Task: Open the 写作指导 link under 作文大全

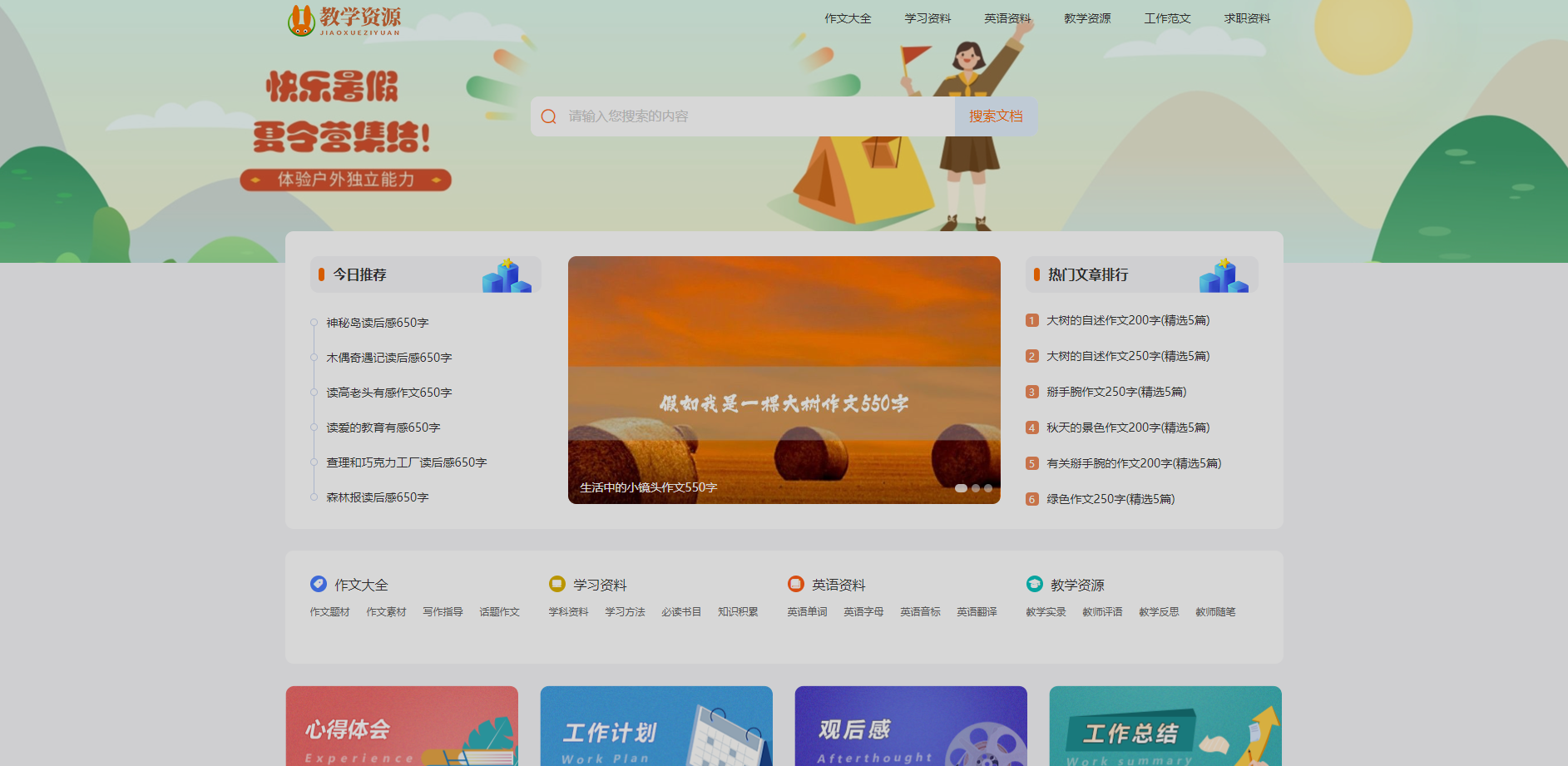Action: tap(442, 611)
